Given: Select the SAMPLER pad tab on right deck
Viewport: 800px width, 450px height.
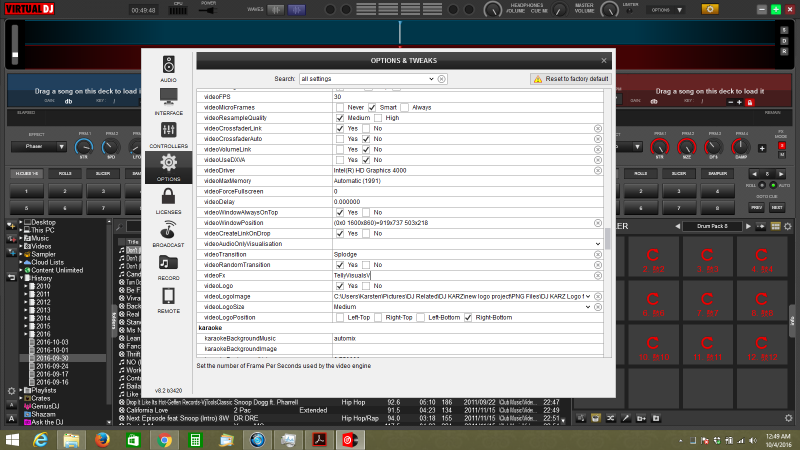Looking at the screenshot, I should coord(717,173).
